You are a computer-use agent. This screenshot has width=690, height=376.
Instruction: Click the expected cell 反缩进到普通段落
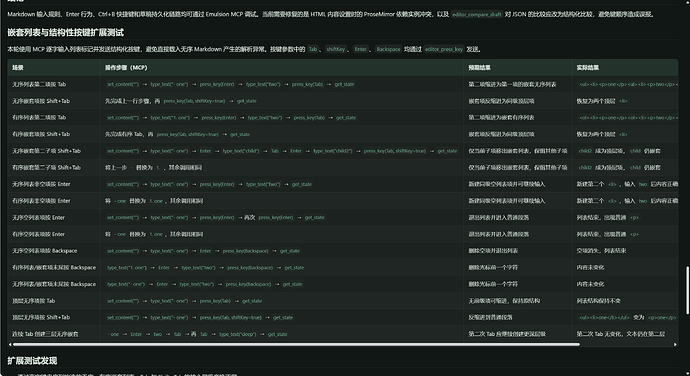pyautogui.click(x=490, y=317)
